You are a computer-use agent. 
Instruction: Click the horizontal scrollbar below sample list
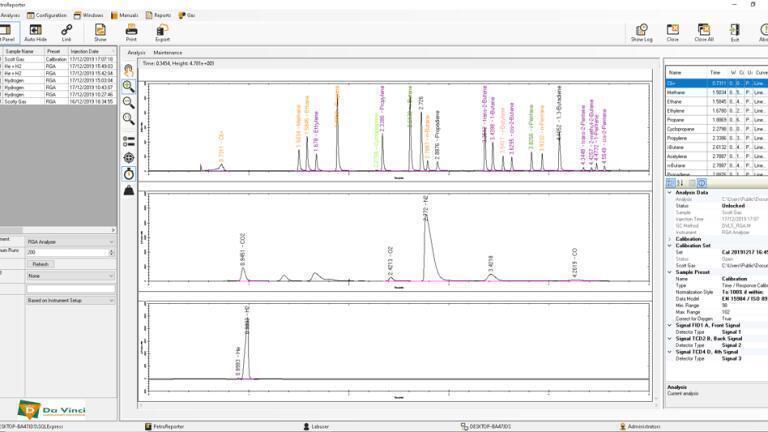coord(58,230)
